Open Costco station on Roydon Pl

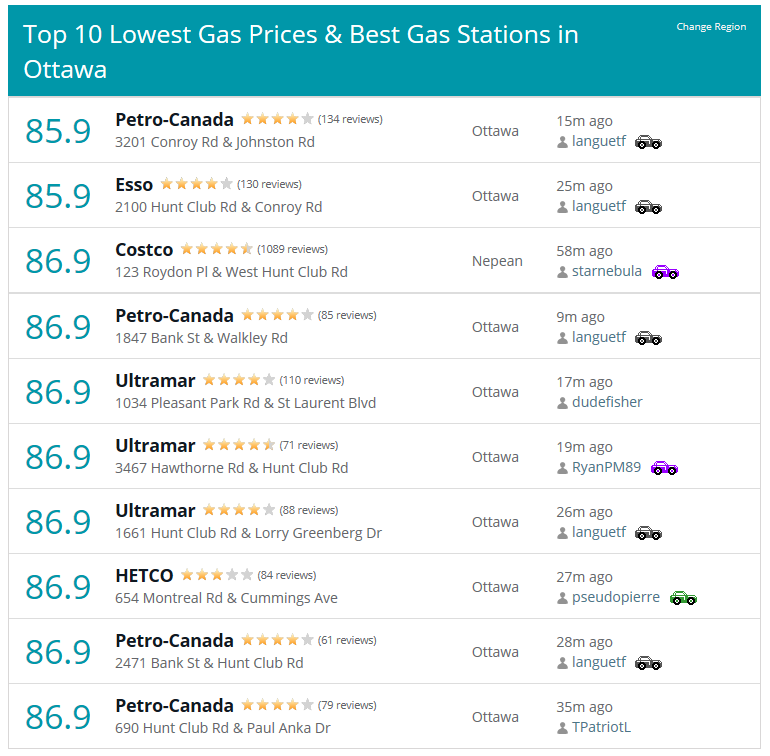click(x=144, y=250)
